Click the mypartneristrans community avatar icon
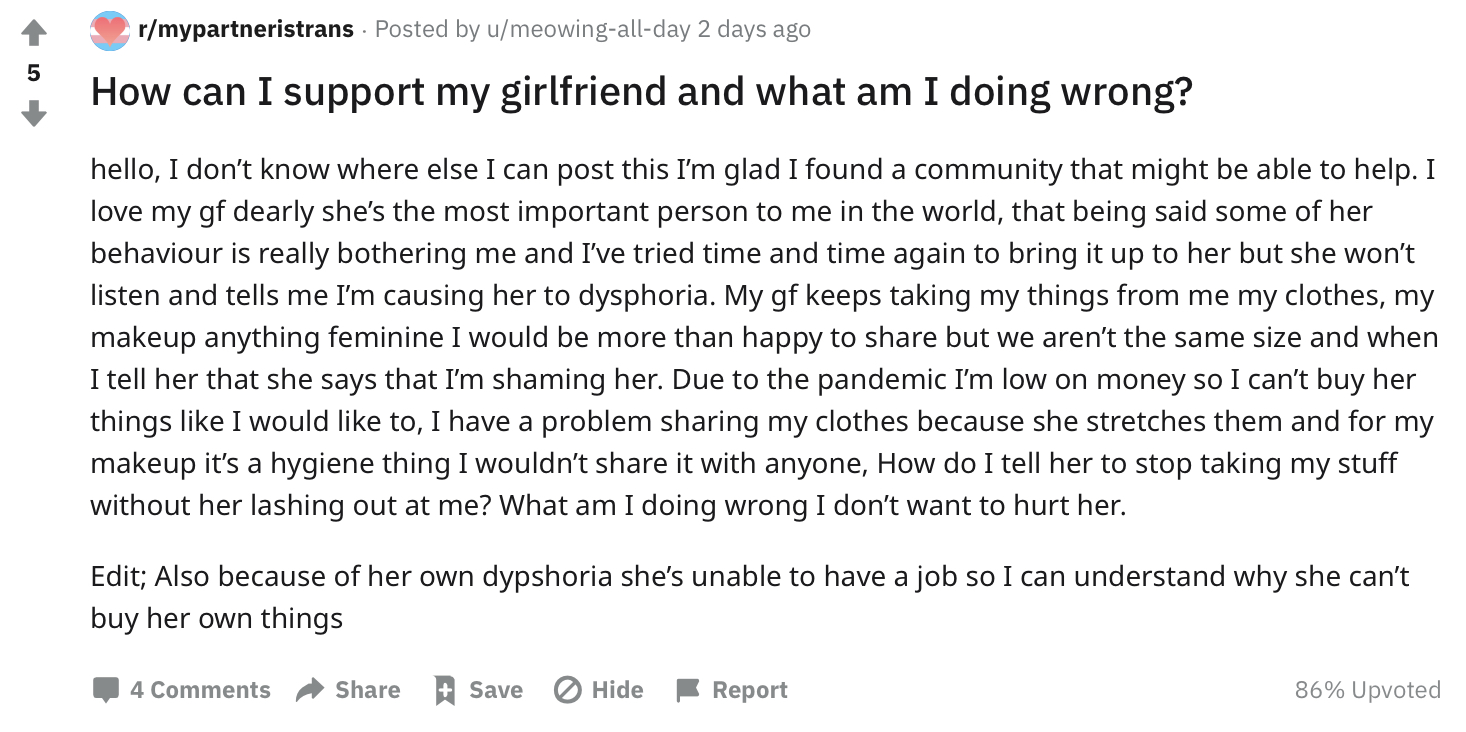Screen dimensions: 1466x732 (110, 29)
